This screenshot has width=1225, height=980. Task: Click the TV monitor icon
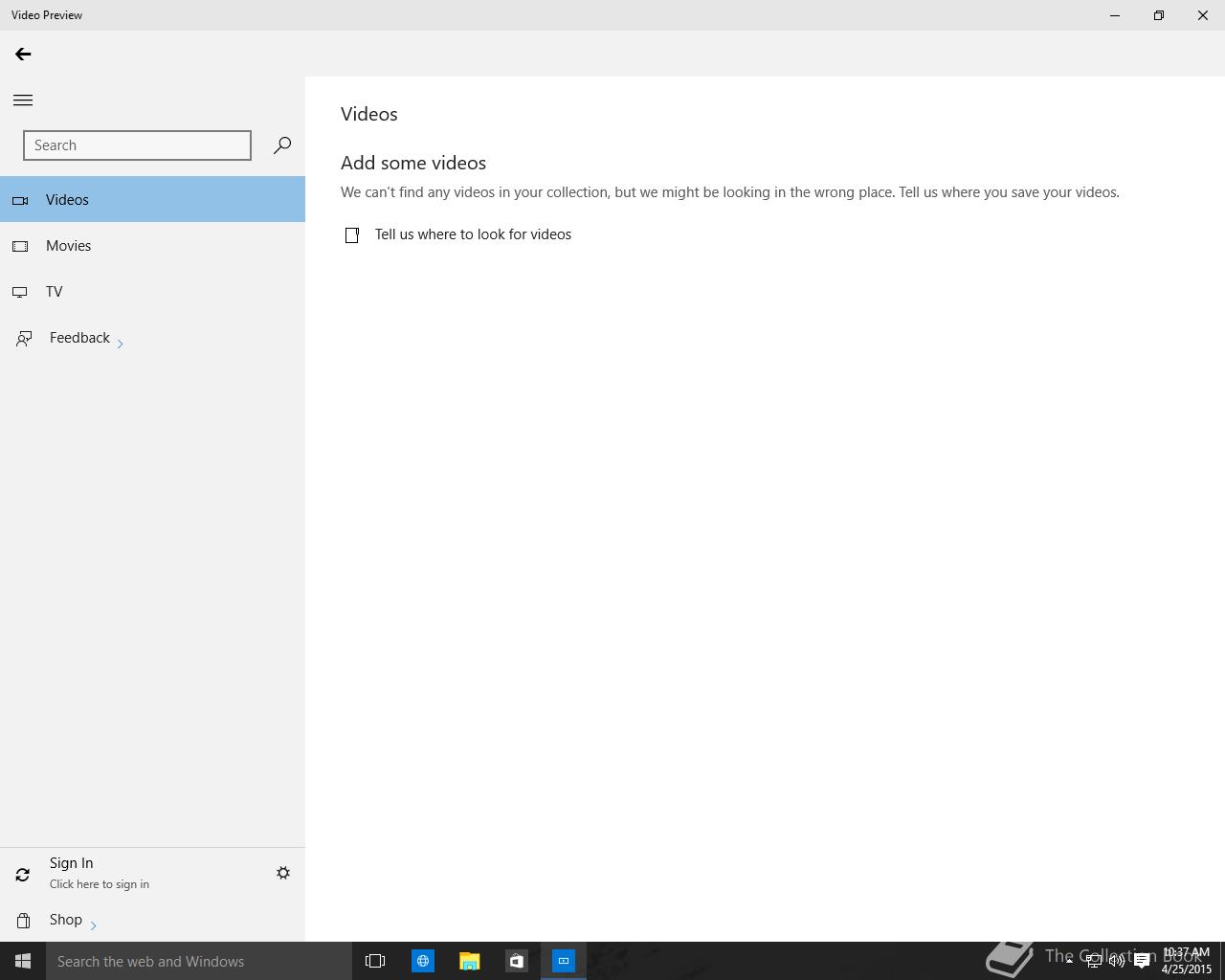(20, 292)
